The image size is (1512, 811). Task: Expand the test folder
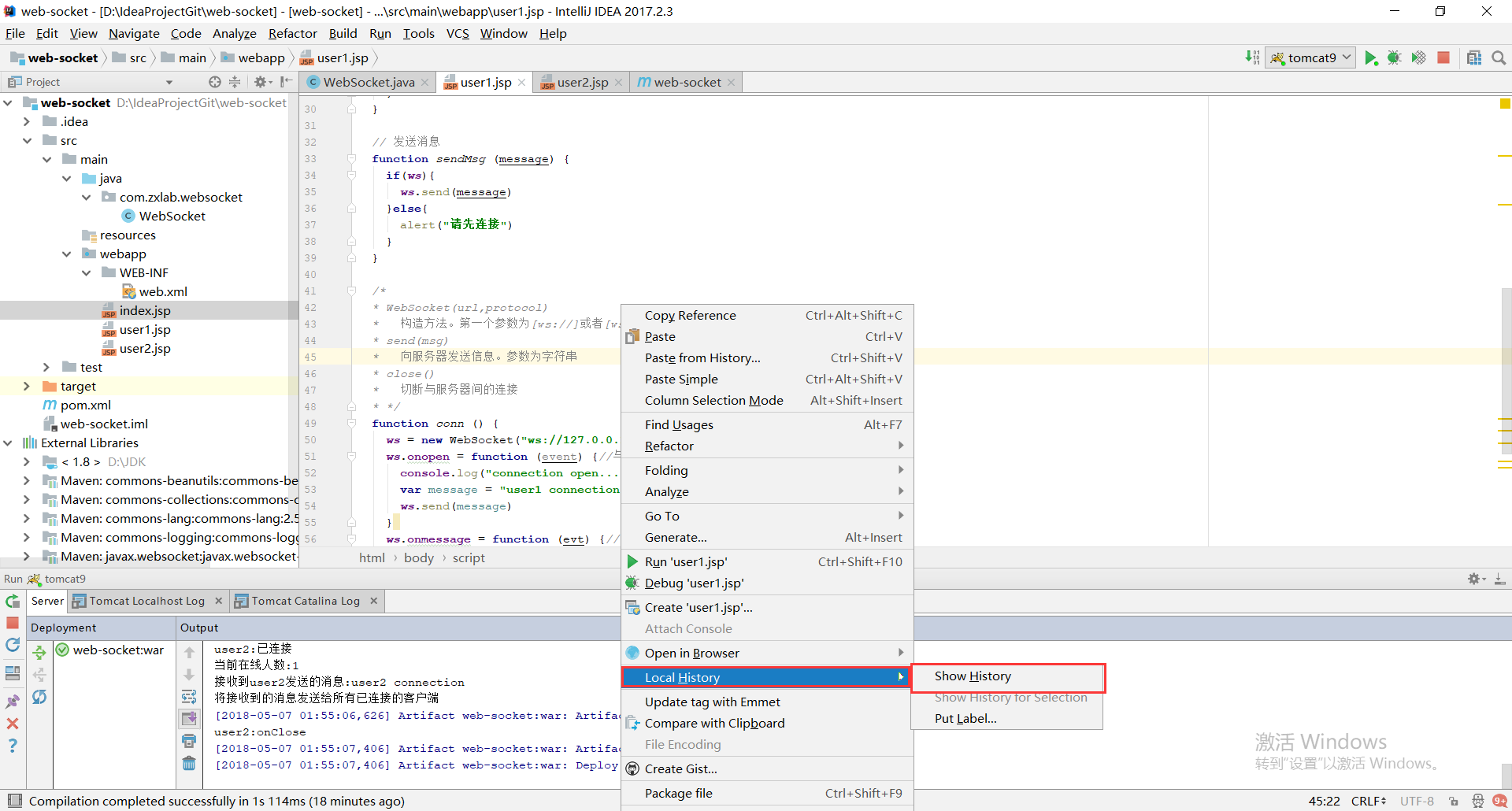click(46, 367)
